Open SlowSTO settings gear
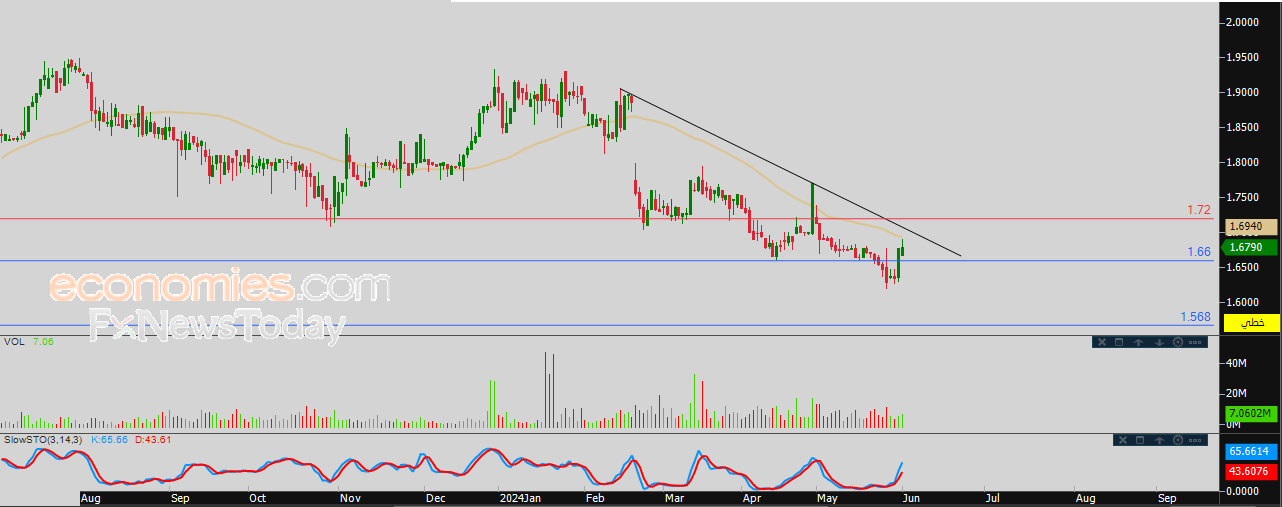 pos(1178,440)
